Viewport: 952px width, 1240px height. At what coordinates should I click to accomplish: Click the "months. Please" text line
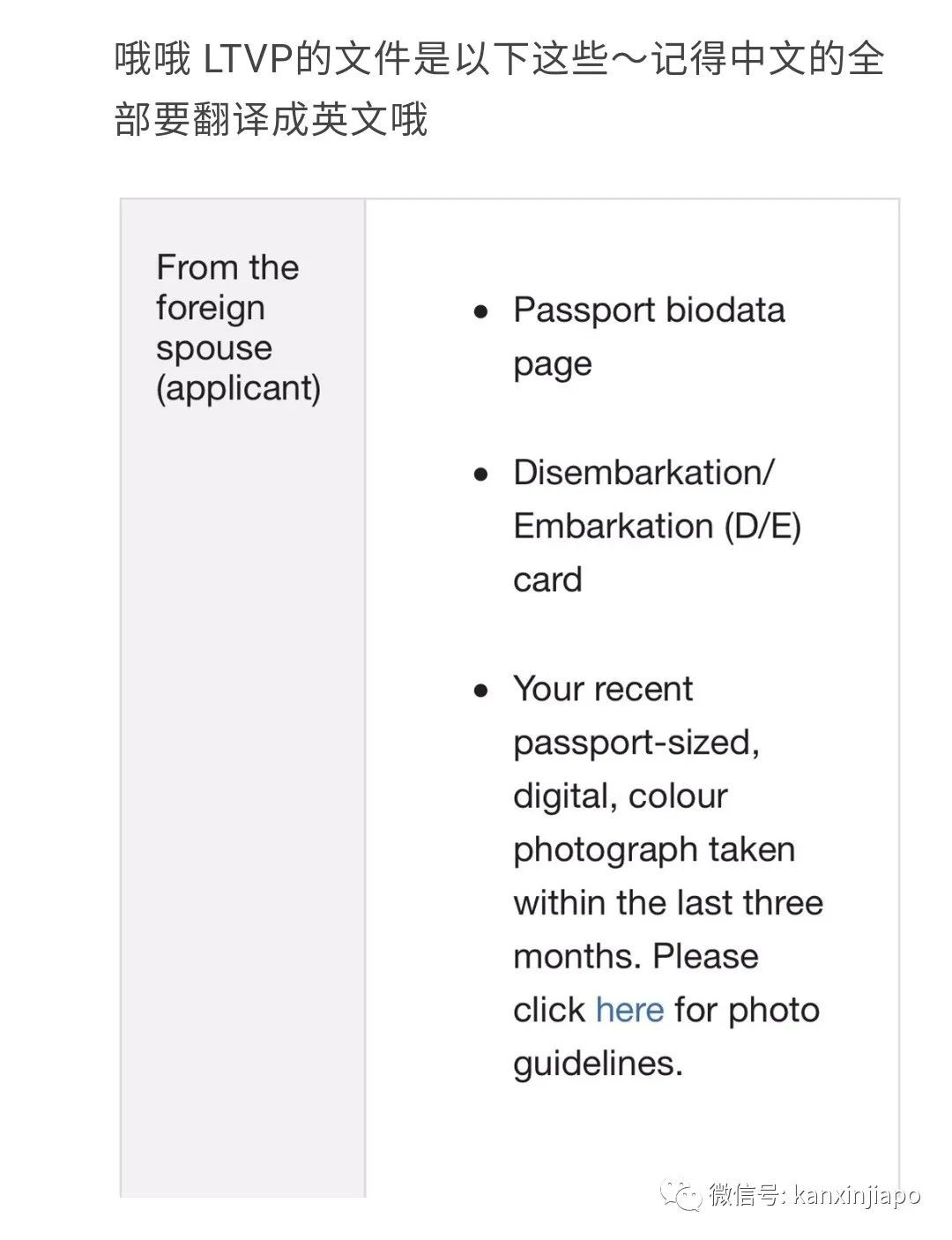point(636,956)
